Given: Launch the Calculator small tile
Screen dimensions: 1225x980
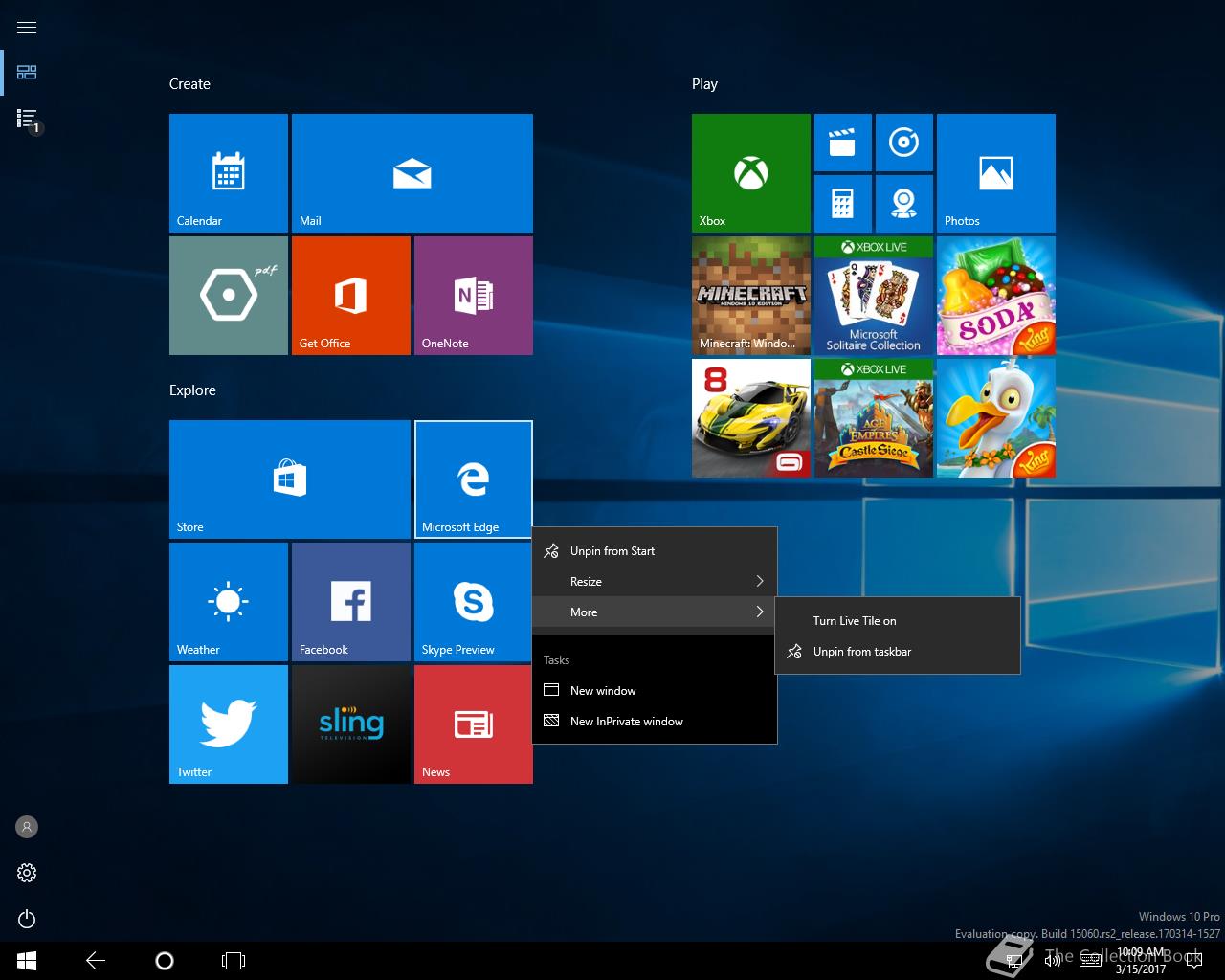Looking at the screenshot, I should 842,203.
